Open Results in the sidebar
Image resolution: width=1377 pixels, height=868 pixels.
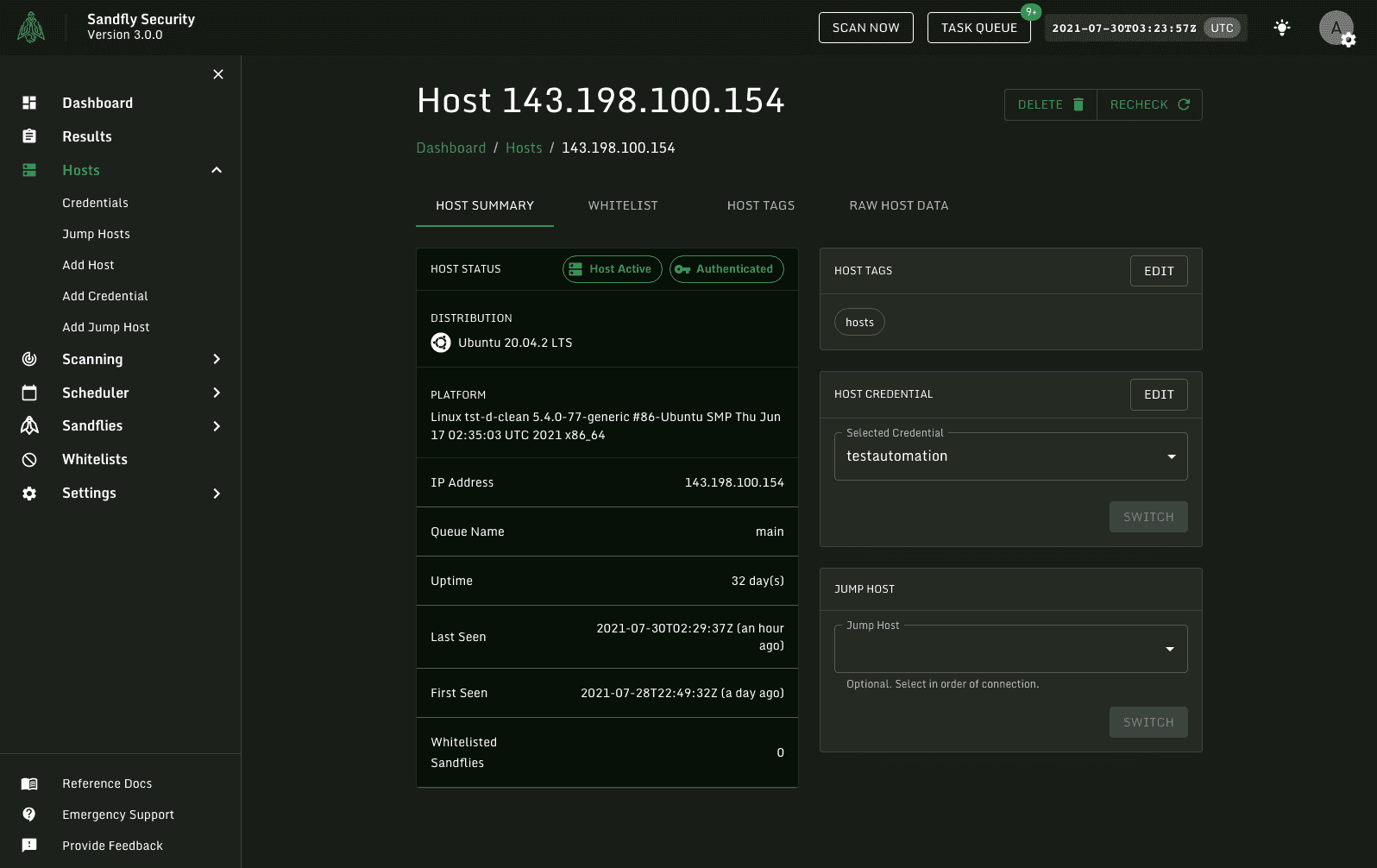click(86, 136)
